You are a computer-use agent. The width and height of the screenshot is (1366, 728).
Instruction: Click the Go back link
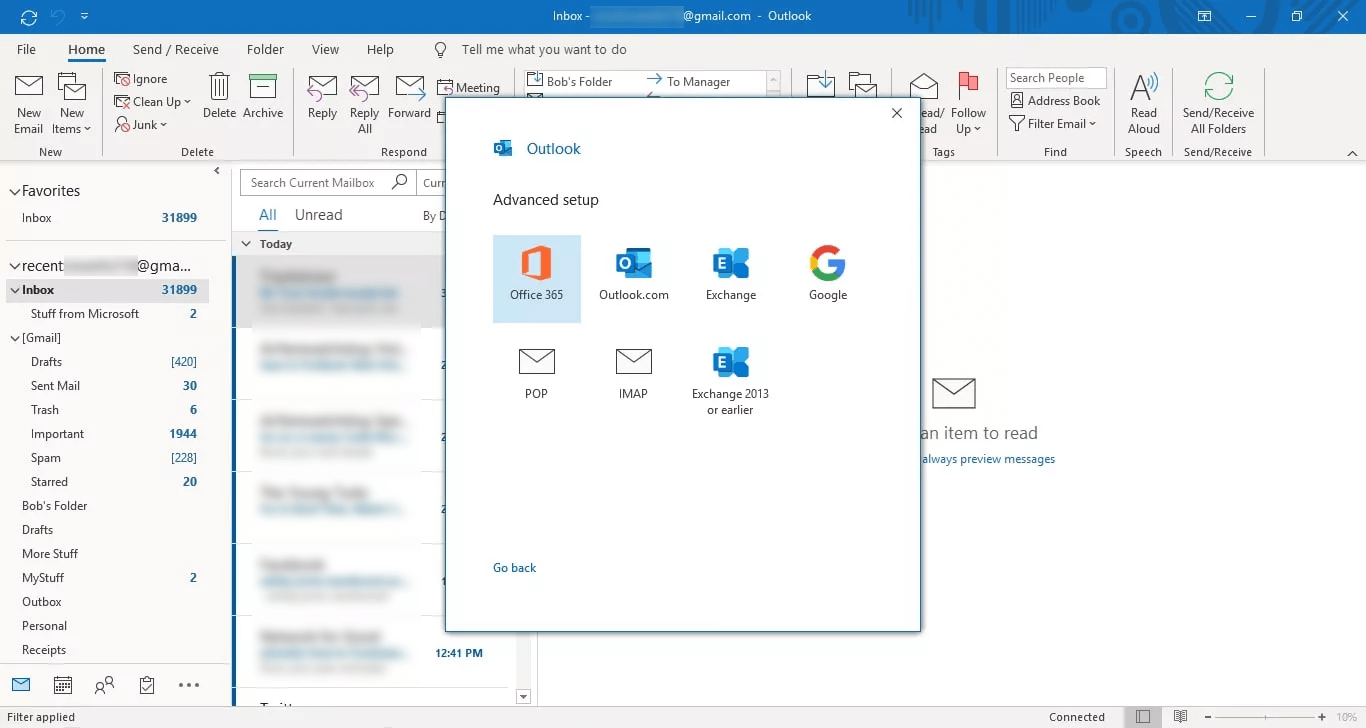pyautogui.click(x=515, y=568)
